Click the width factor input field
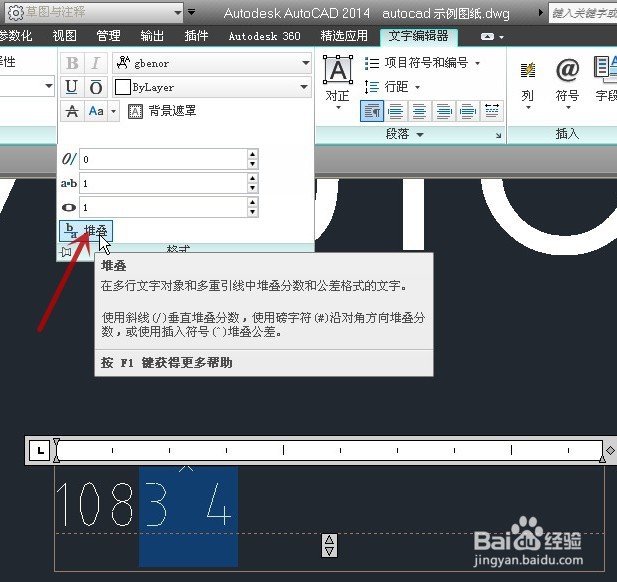Viewport: 617px width, 582px height. (163, 207)
